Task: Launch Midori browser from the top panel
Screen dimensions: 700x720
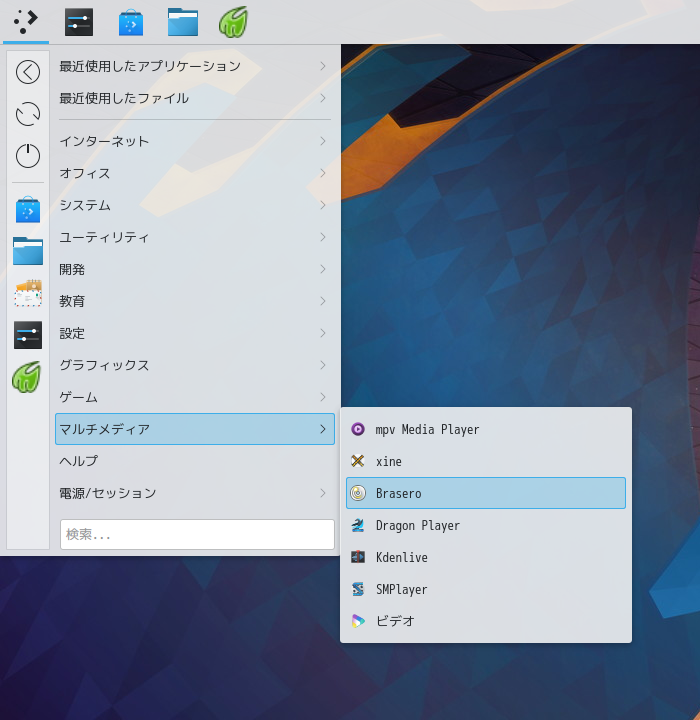Action: click(x=233, y=22)
